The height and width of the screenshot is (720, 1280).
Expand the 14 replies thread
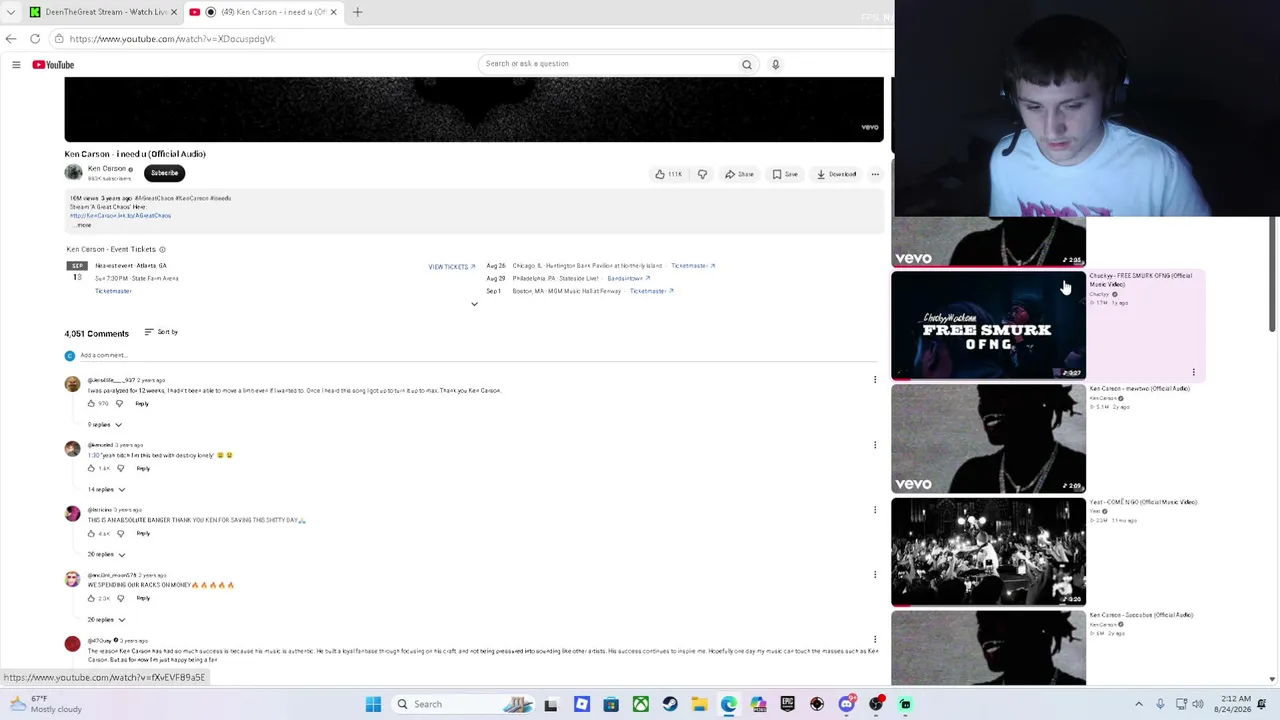[106, 490]
